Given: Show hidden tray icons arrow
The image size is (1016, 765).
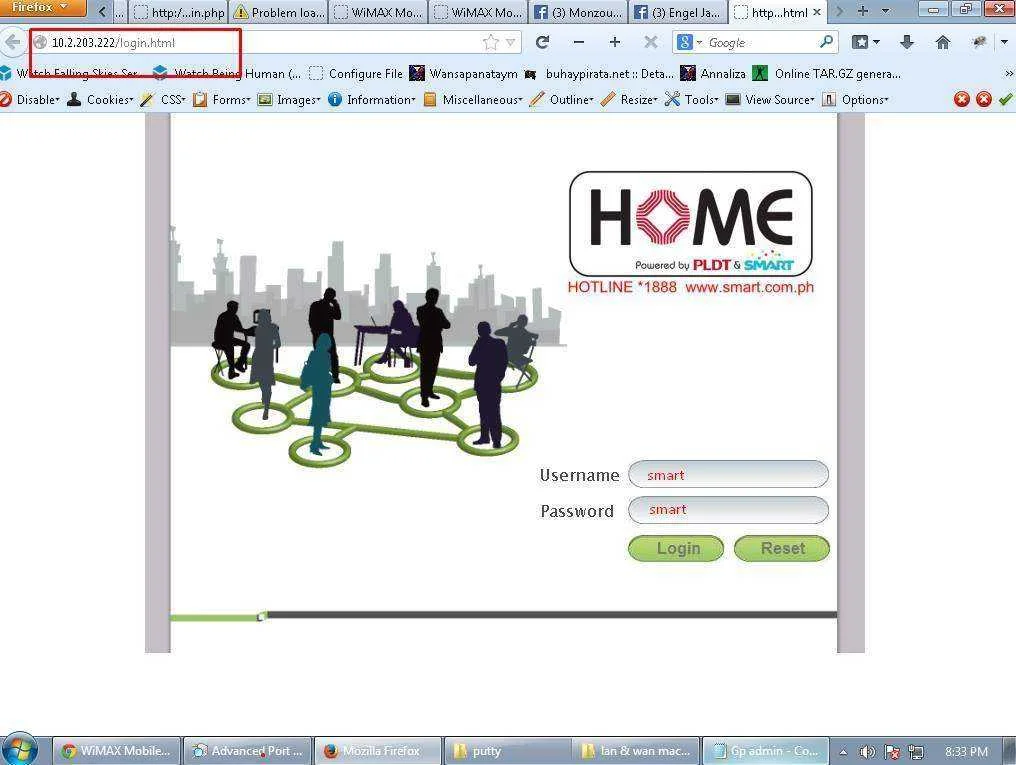Looking at the screenshot, I should 843,752.
